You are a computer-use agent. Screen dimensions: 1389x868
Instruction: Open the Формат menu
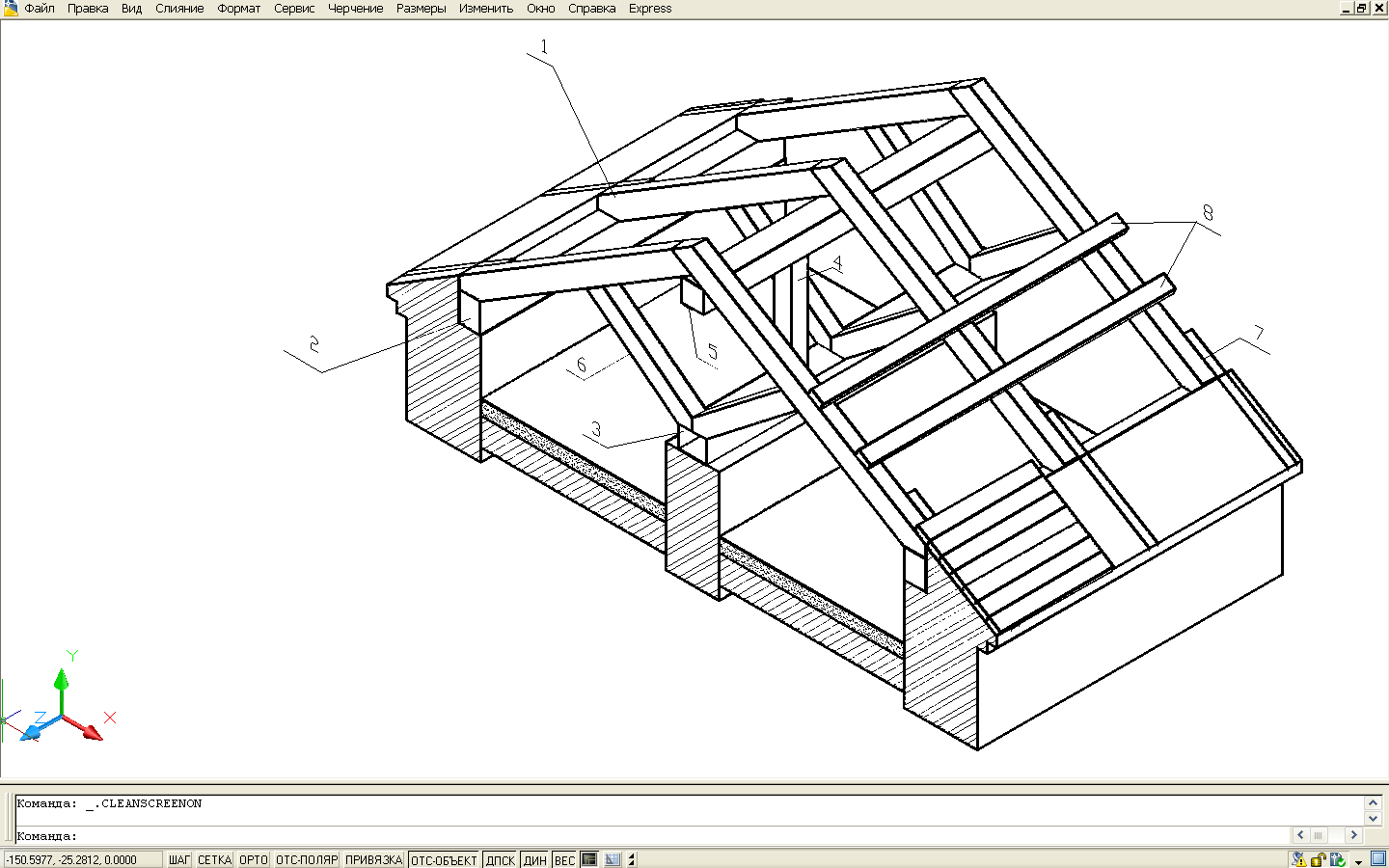coord(239,8)
